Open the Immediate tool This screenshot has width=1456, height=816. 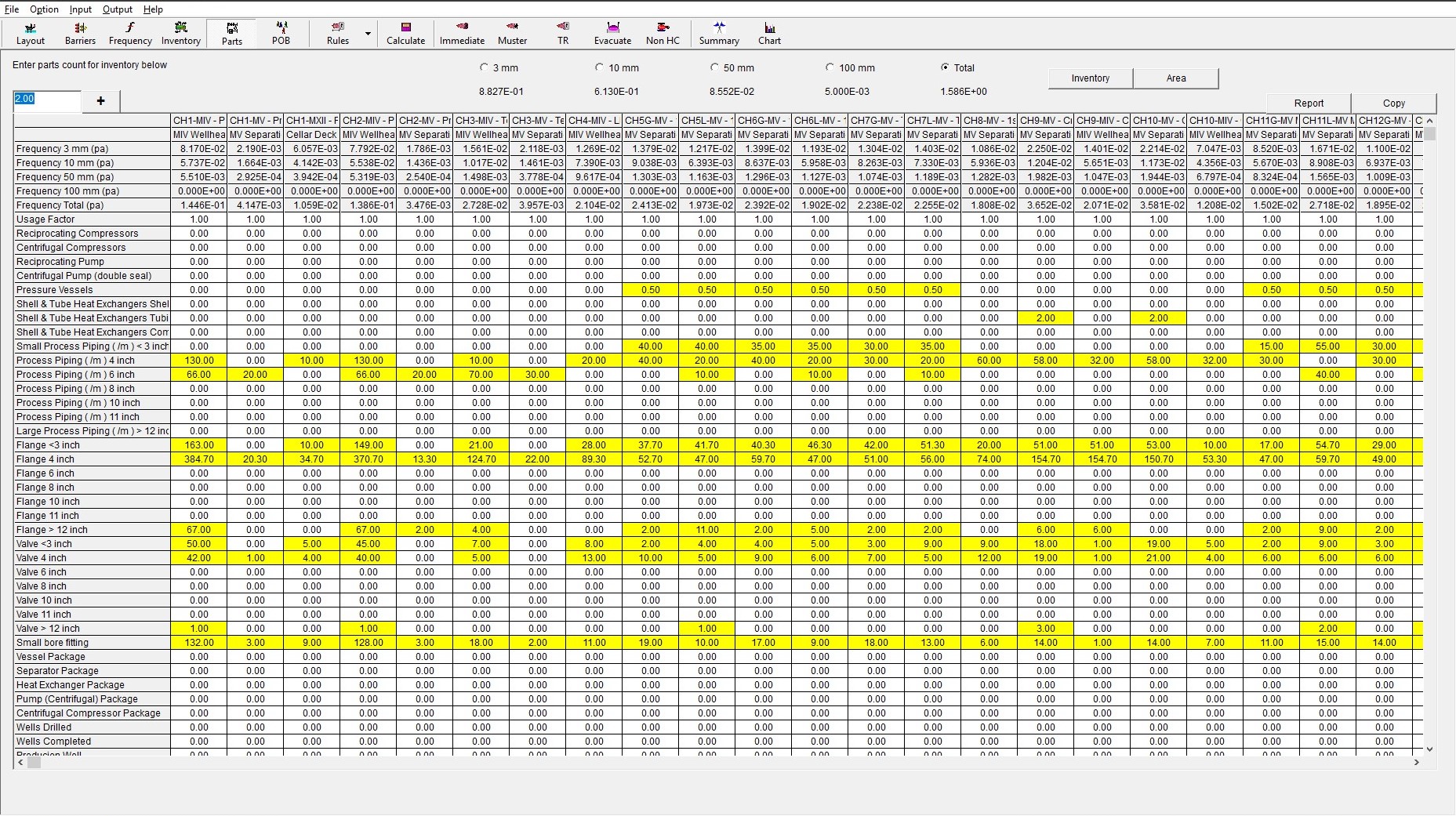462,34
